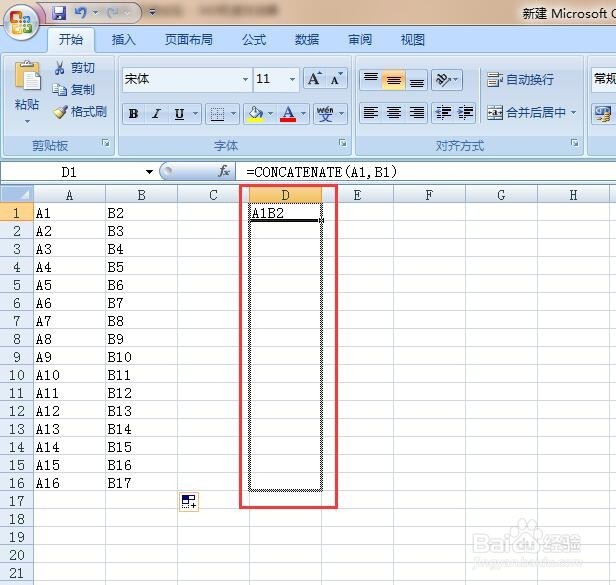Click 合并后居中 merge and center button
Image resolution: width=616 pixels, height=585 pixels.
(x=526, y=113)
